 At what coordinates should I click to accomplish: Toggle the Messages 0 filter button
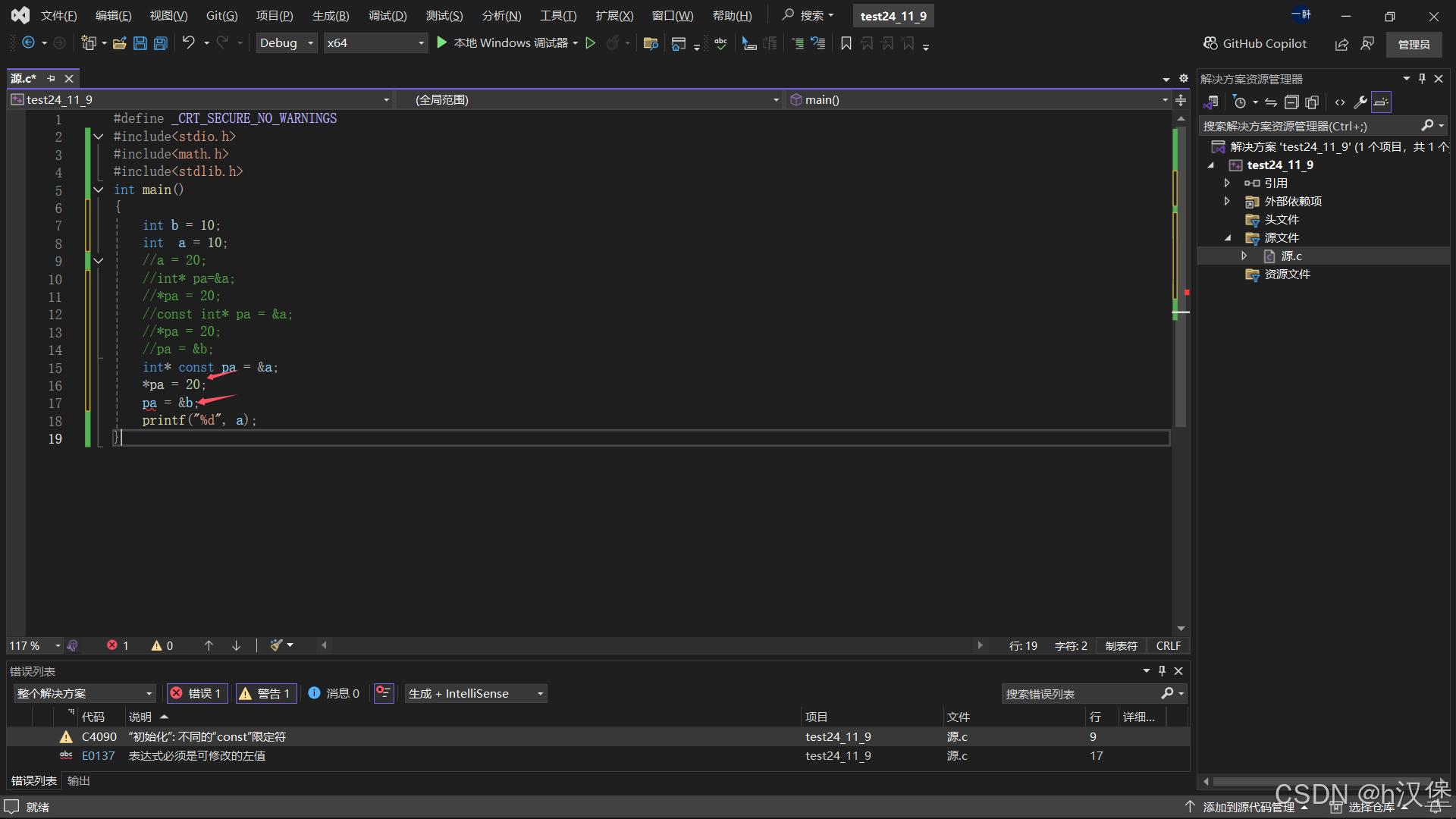tap(334, 693)
